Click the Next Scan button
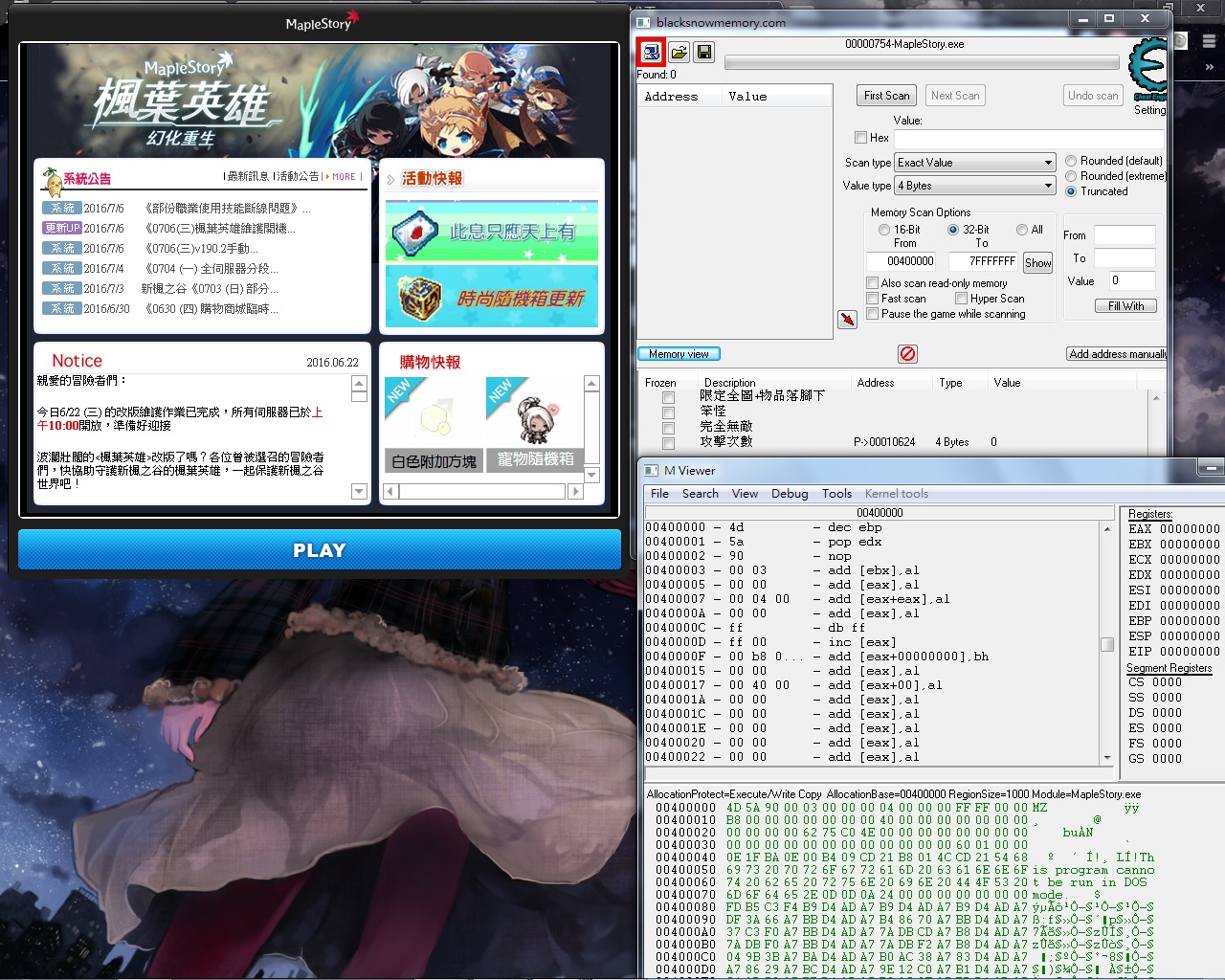Viewport: 1225px width, 980px height. coord(955,96)
